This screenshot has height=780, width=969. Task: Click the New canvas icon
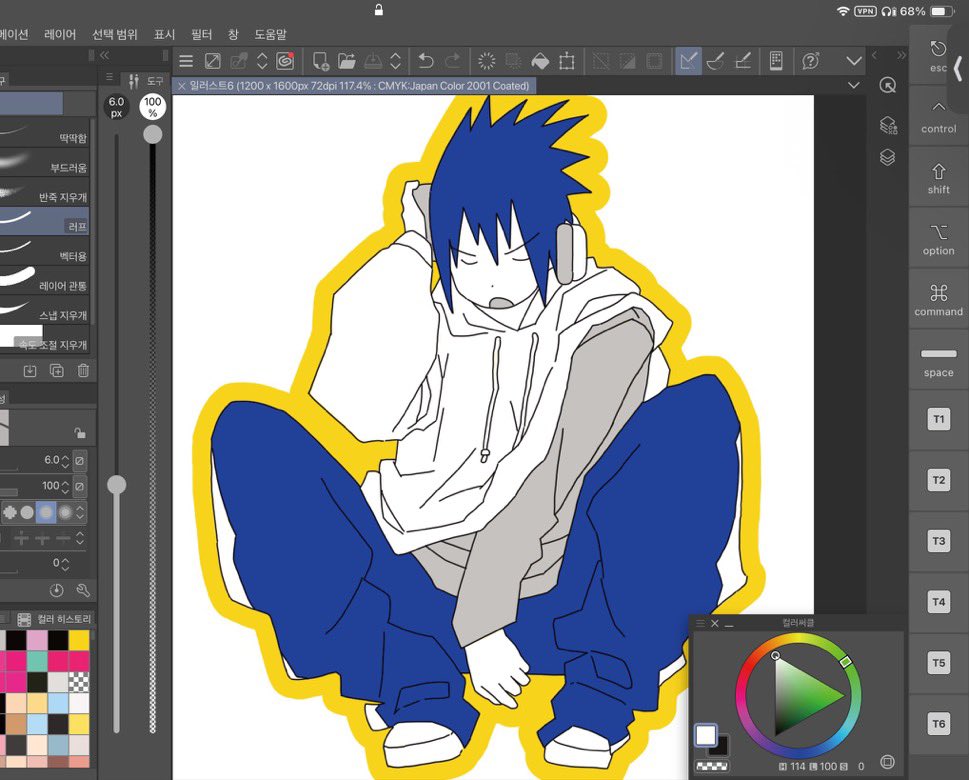tap(320, 61)
